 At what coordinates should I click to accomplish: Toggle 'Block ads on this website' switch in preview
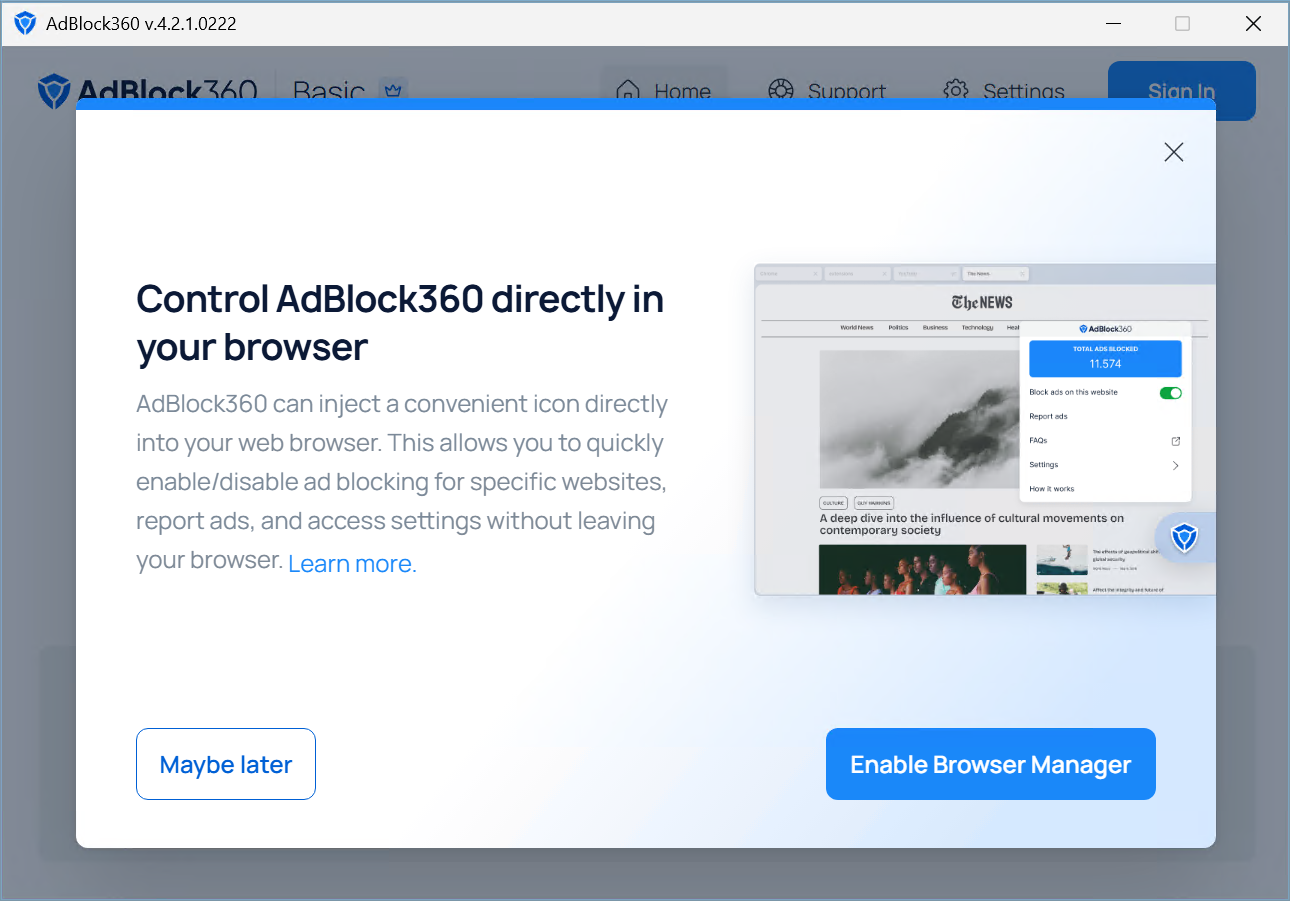pos(1170,393)
